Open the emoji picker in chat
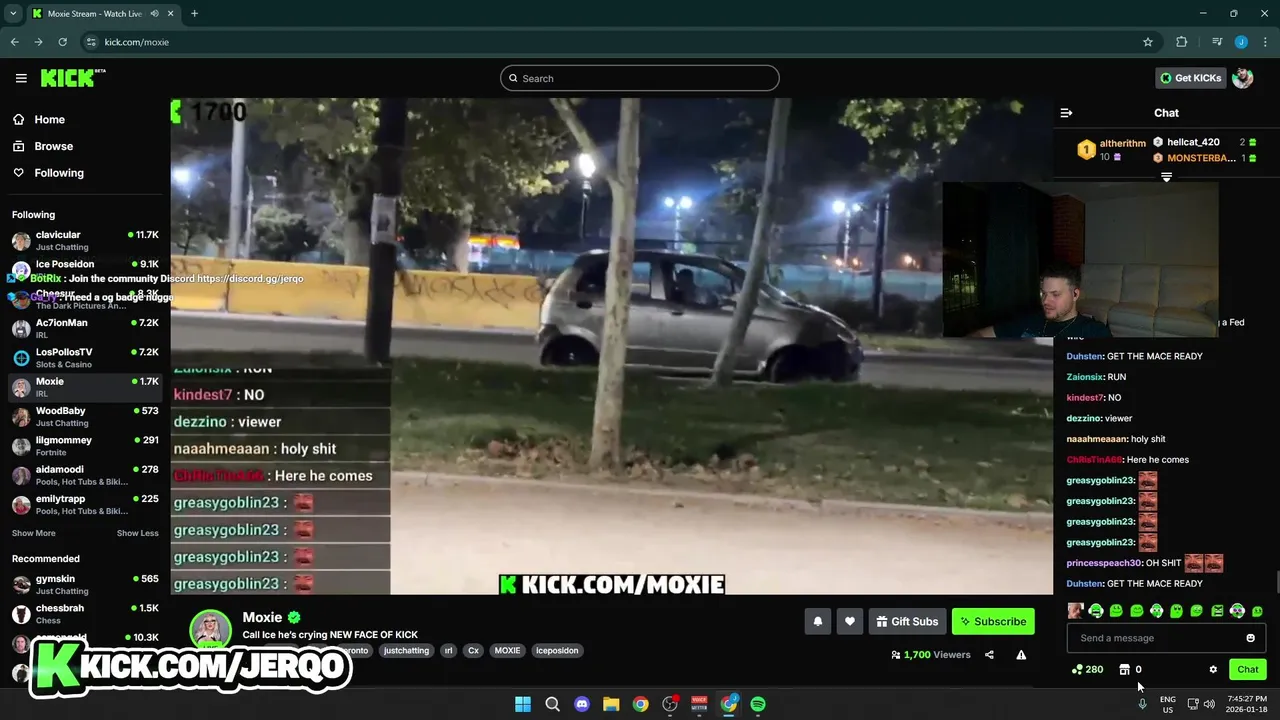1280x720 pixels. point(1250,638)
